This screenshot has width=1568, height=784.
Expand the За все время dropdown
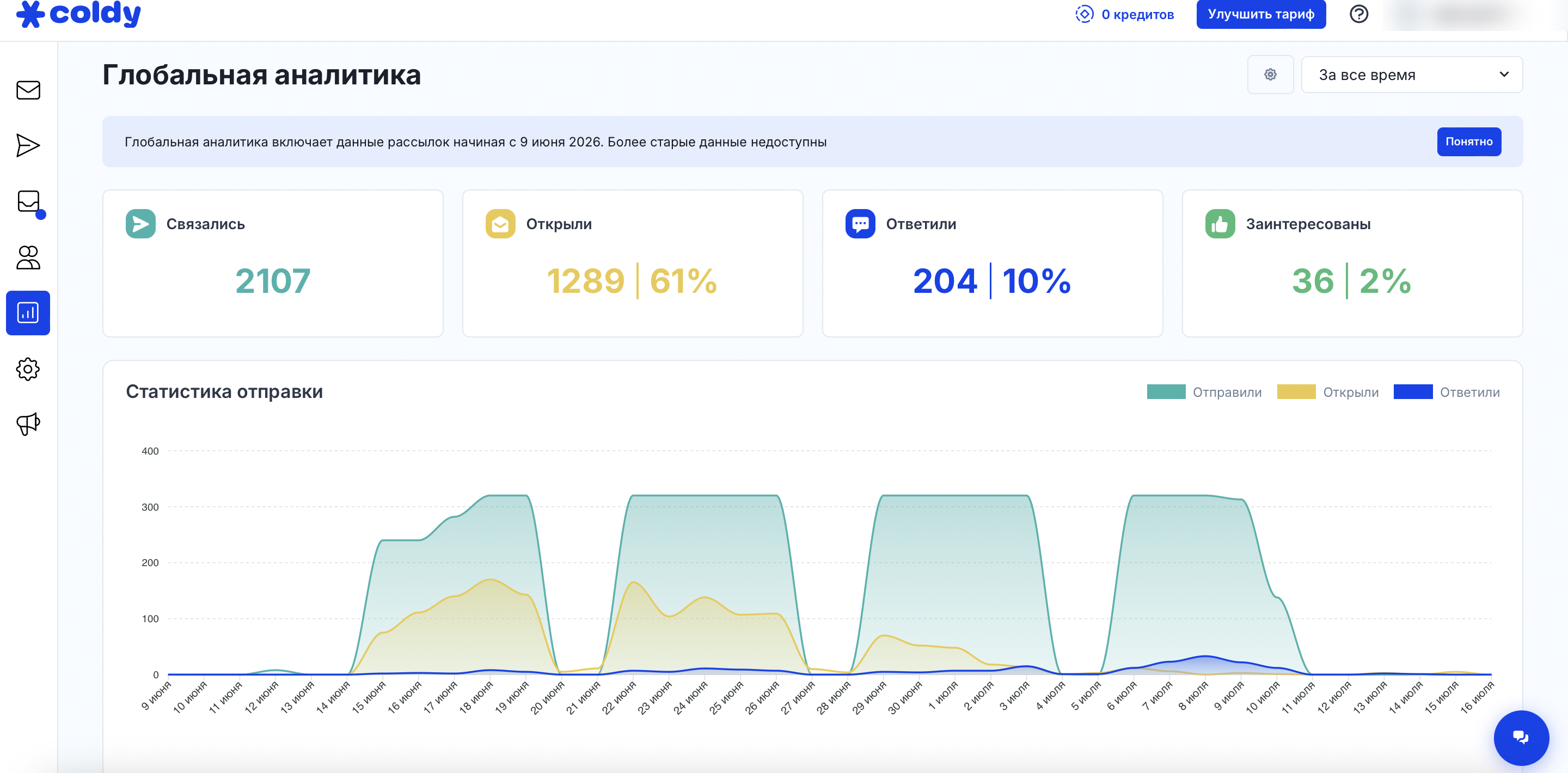tap(1411, 75)
